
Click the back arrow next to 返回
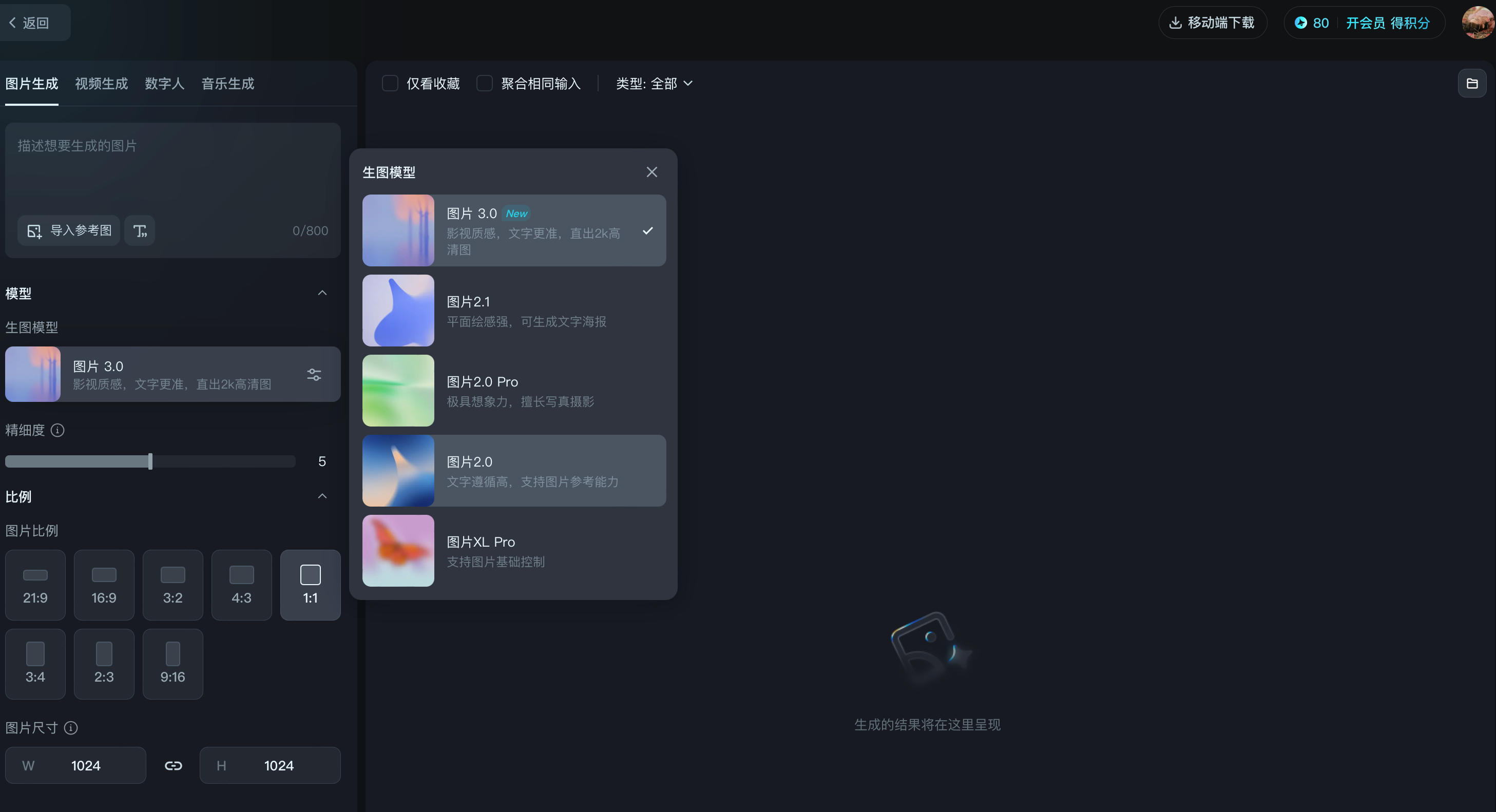12,23
